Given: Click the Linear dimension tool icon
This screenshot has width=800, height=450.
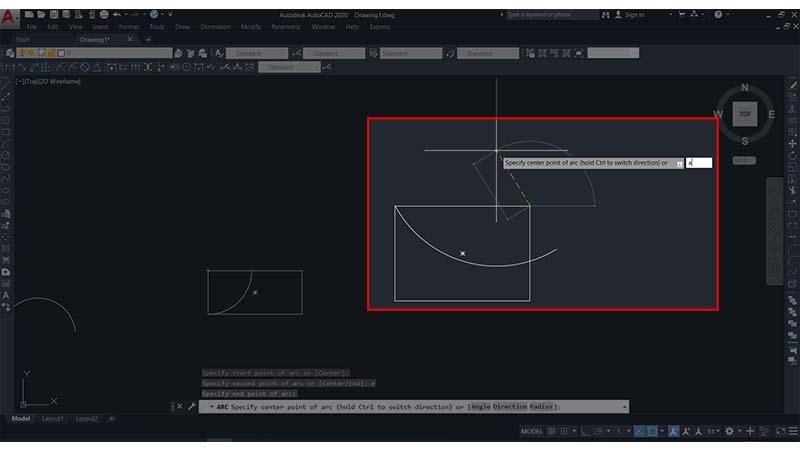Looking at the screenshot, I should pos(10,67).
